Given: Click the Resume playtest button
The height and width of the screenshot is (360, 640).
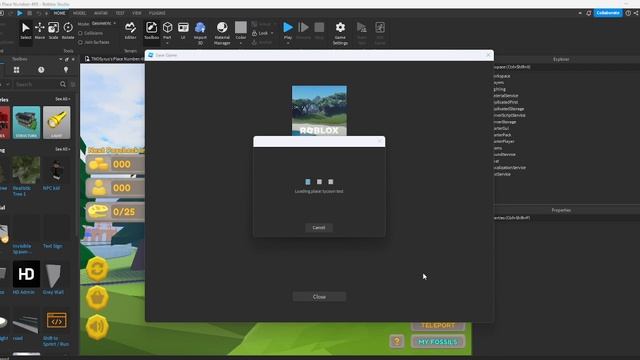Looking at the screenshot, I should coord(303,31).
